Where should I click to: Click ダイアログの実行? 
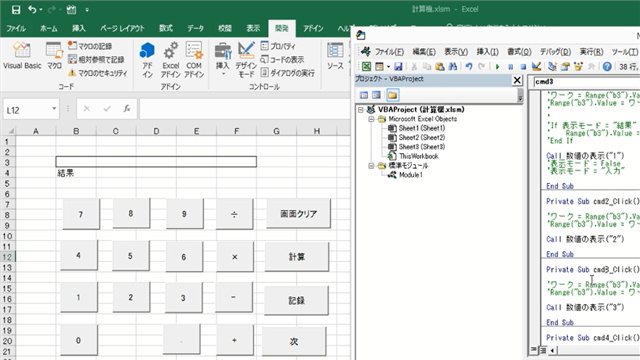pos(287,73)
